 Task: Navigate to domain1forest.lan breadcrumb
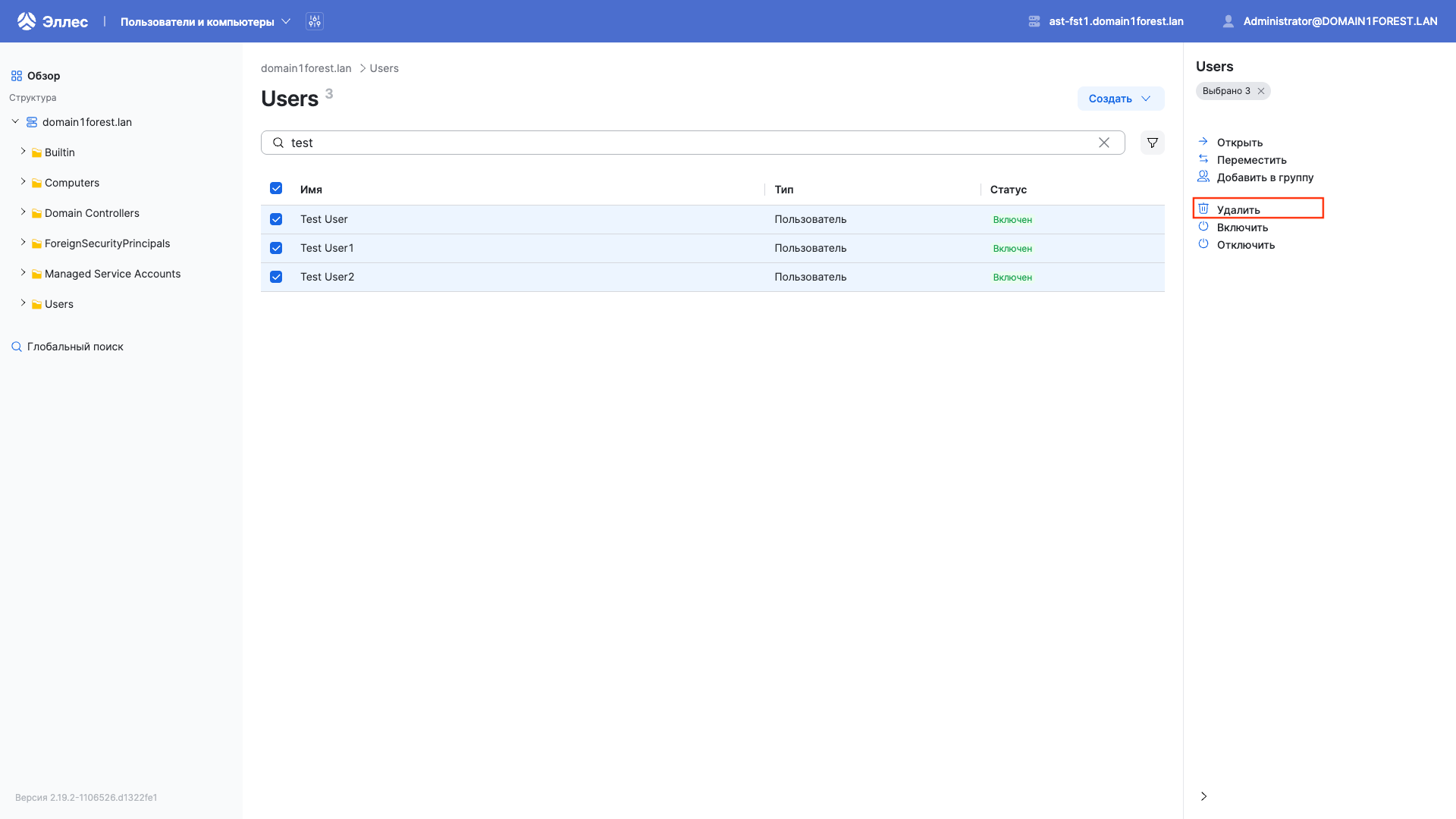point(306,67)
